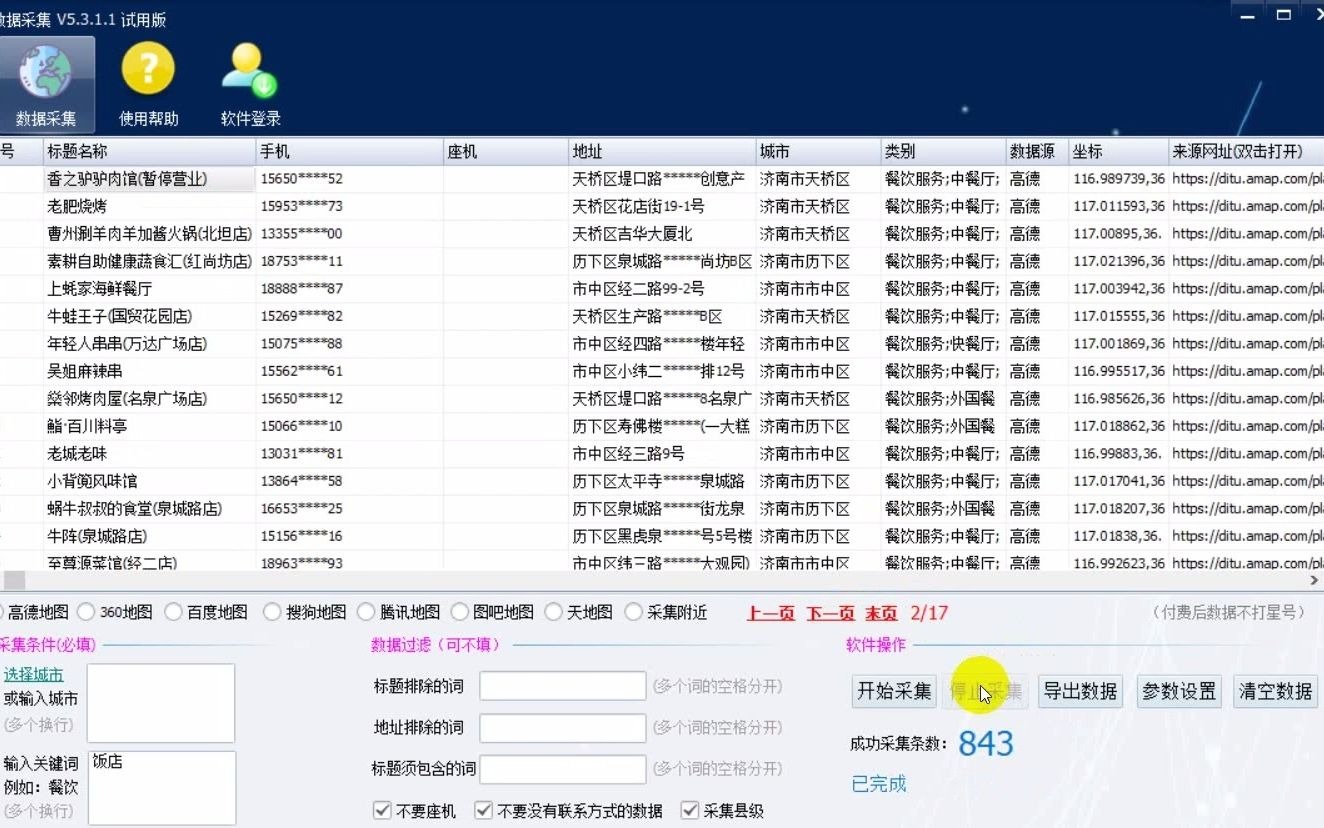This screenshot has width=1324, height=828.
Task: Jump to last page via 末页 link
Action: (x=881, y=613)
